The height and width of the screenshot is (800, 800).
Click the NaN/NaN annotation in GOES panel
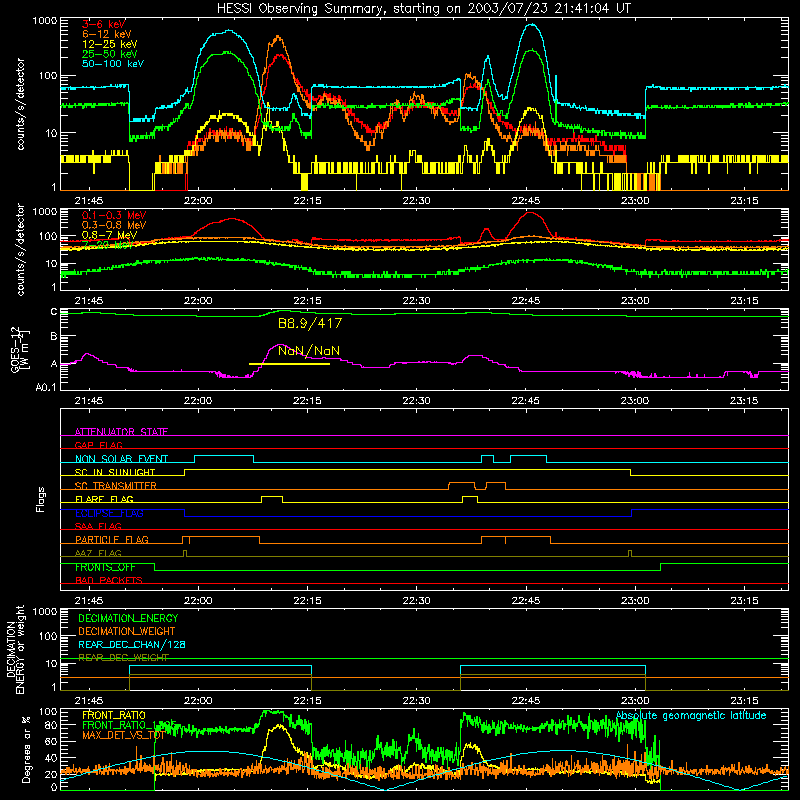(x=309, y=351)
